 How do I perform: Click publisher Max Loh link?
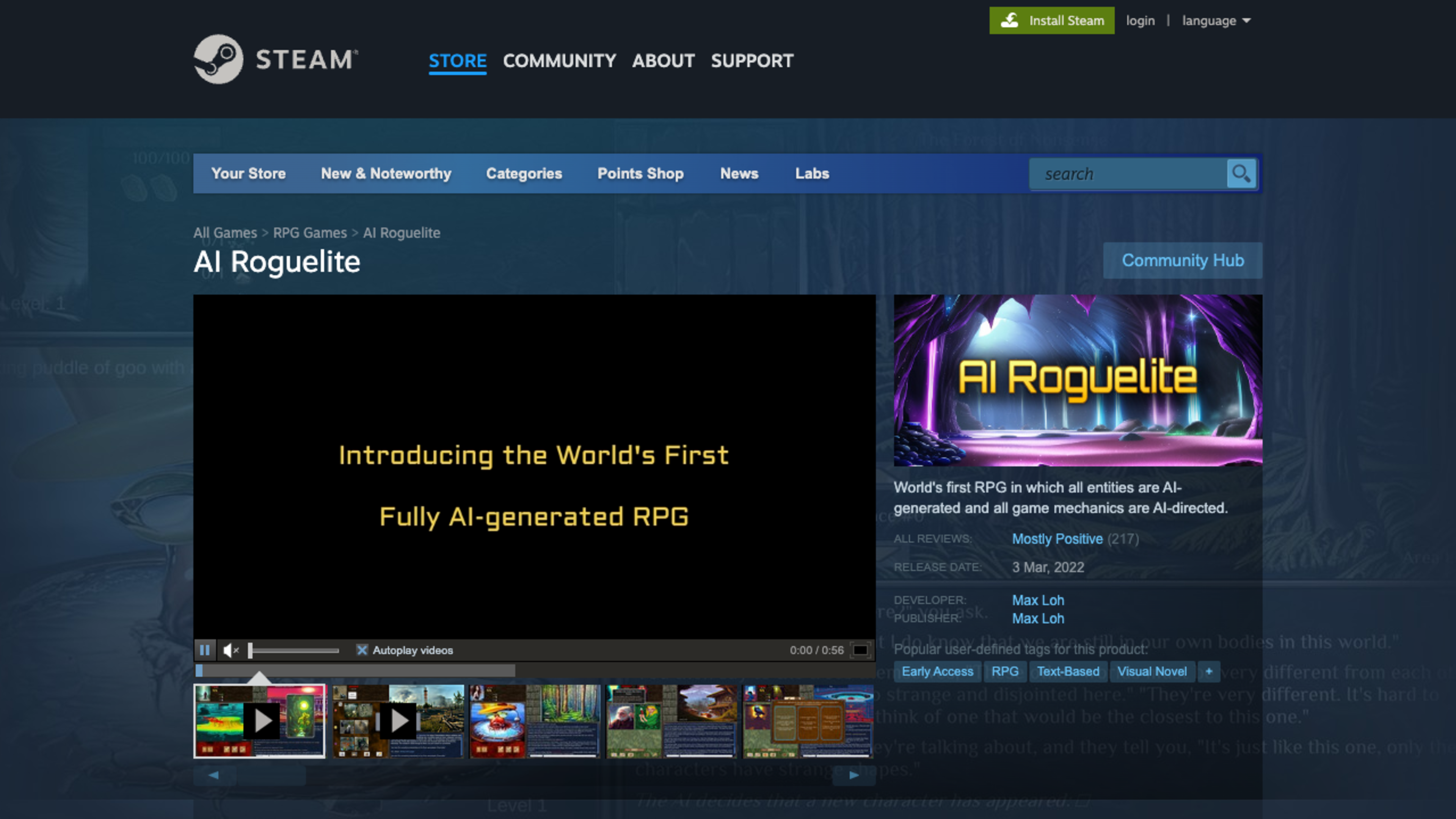point(1038,618)
